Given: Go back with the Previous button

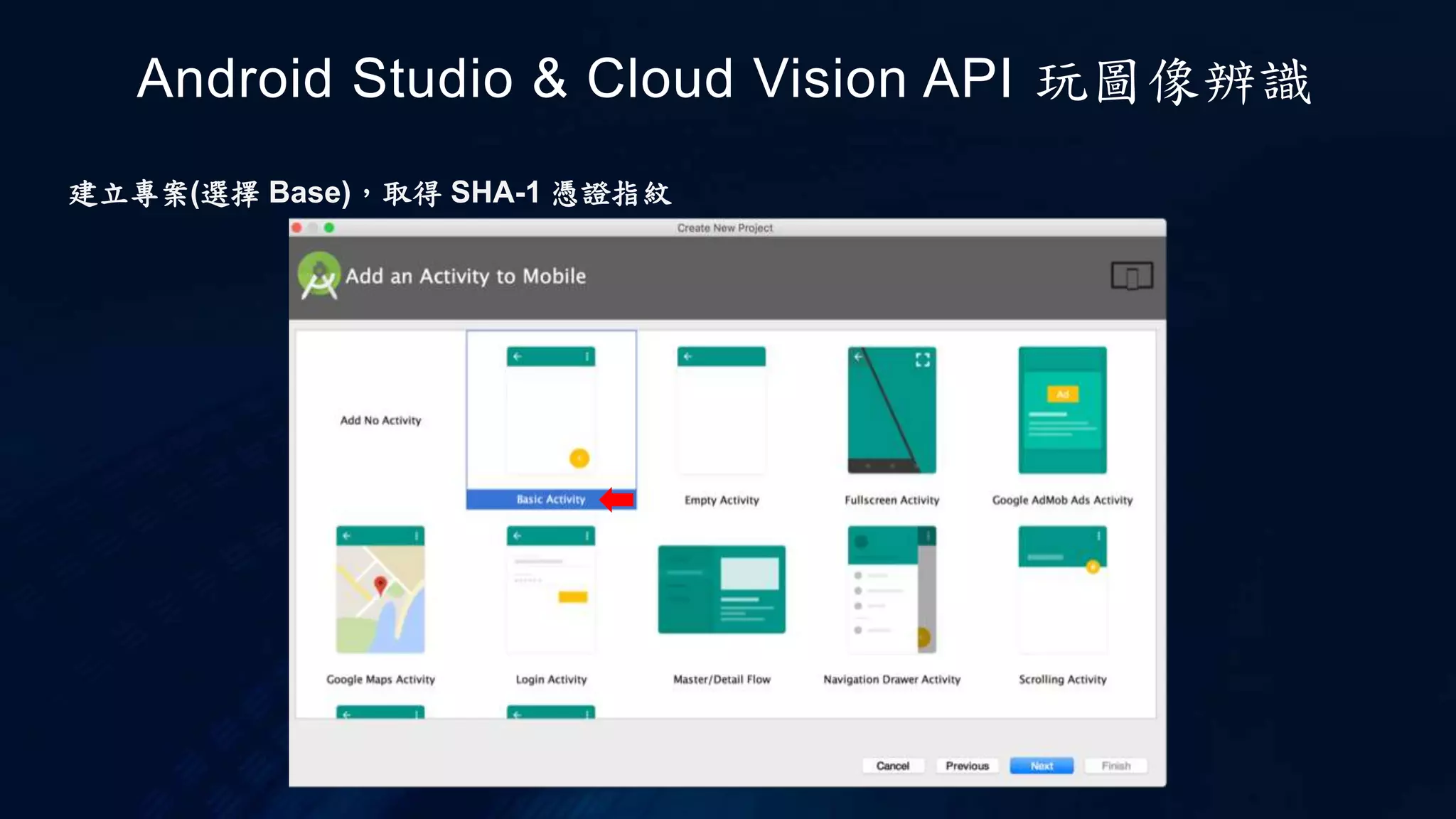Looking at the screenshot, I should 968,766.
